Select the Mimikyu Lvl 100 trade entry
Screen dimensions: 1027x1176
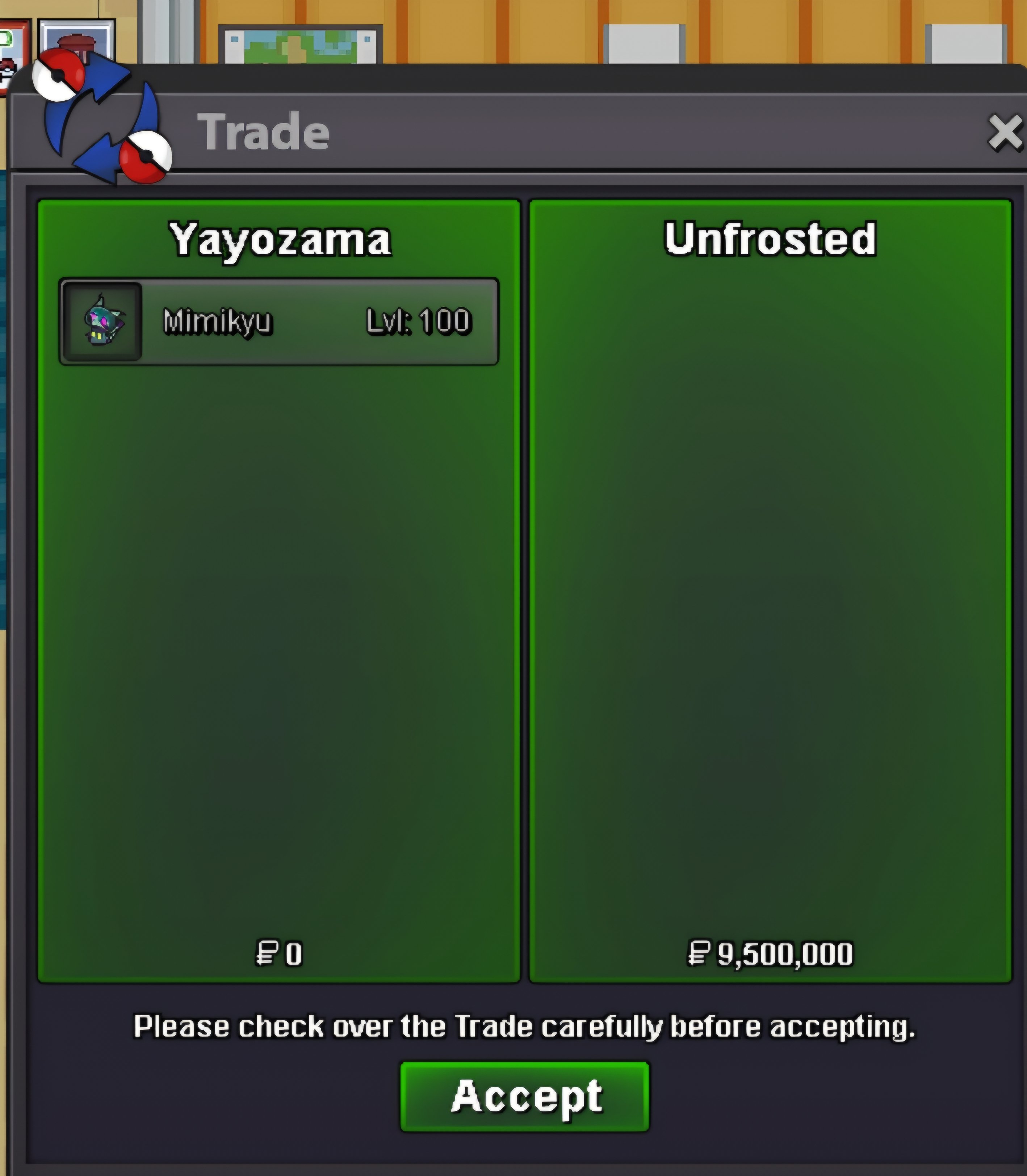pos(279,322)
